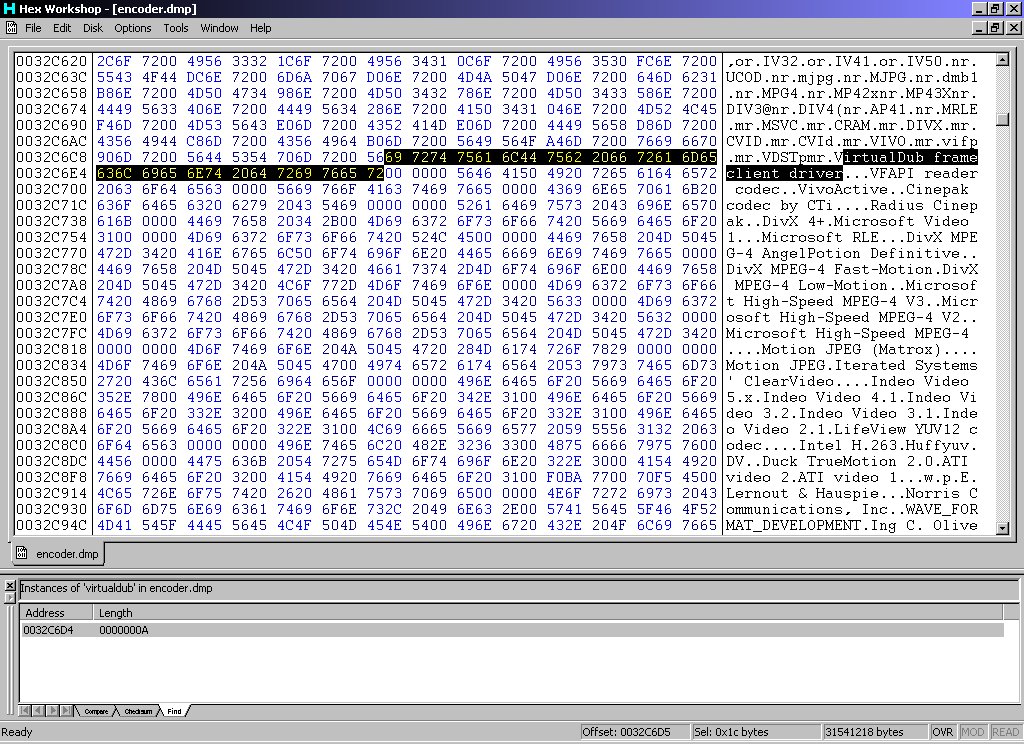Click the Length column header
Screen dimensions: 1024x744
[x=548, y=613]
